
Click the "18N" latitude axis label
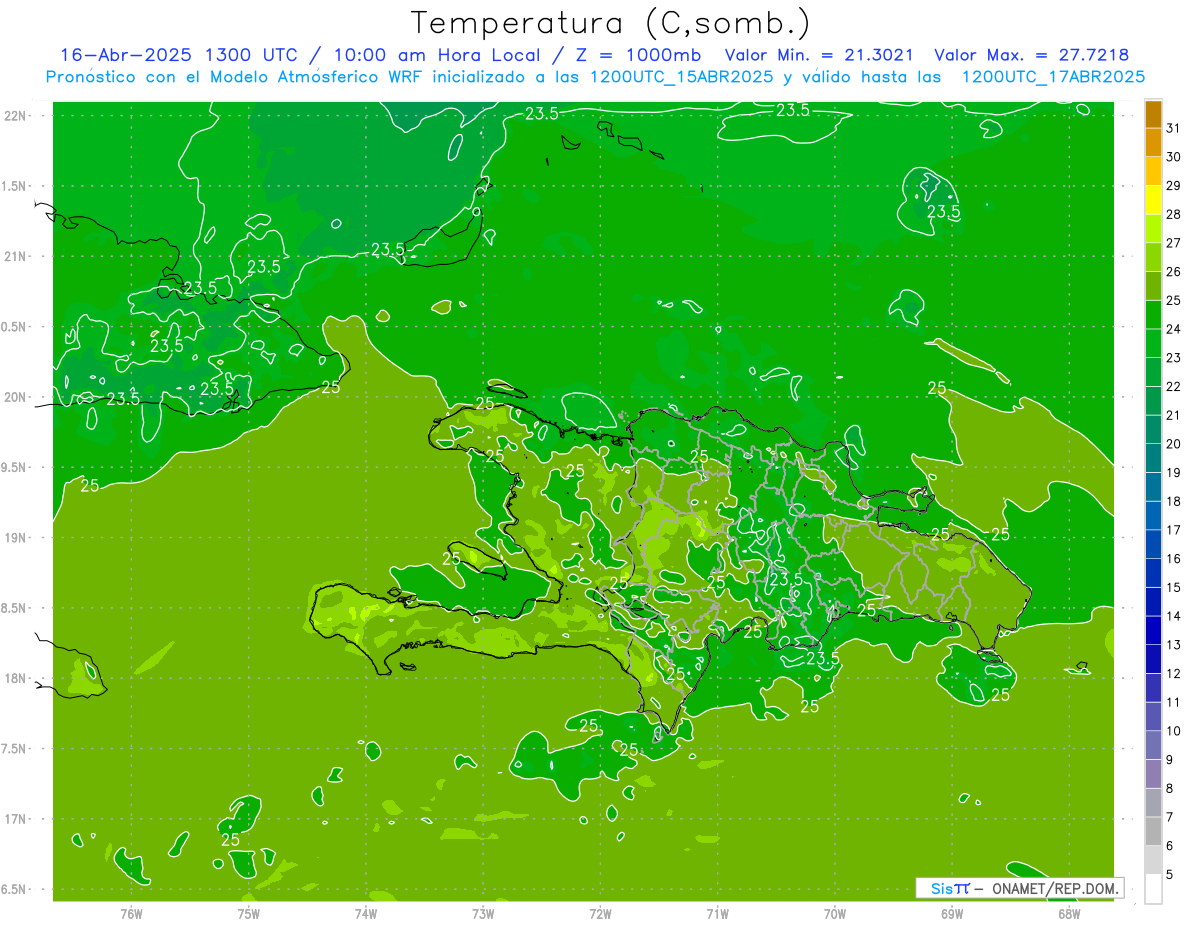pyautogui.click(x=15, y=679)
